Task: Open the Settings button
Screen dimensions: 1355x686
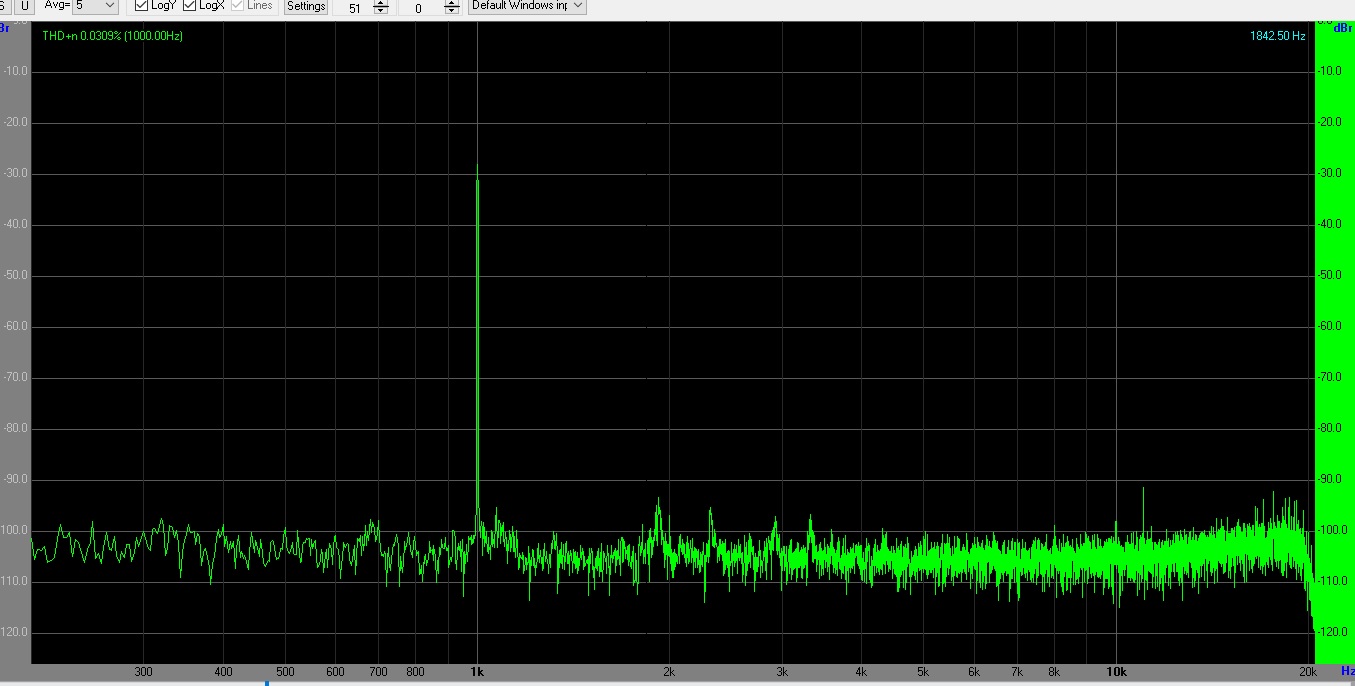Action: 306,6
